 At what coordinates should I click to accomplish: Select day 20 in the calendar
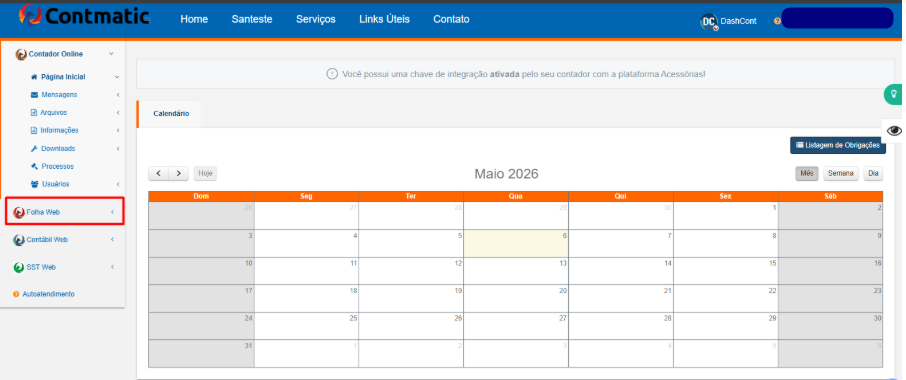click(516, 299)
